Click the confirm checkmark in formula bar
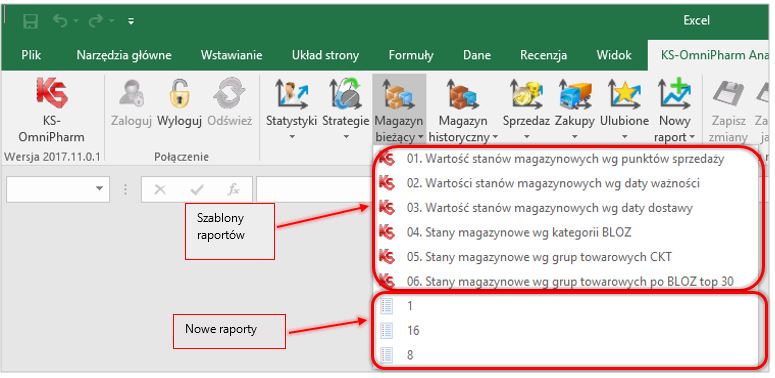 pos(197,189)
